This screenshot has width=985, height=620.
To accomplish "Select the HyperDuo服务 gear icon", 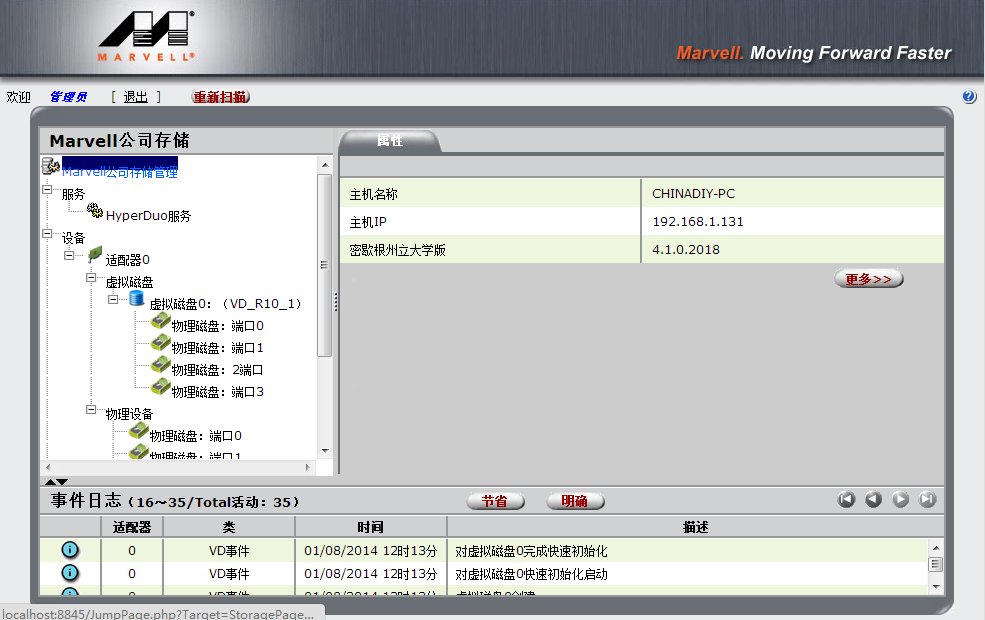I will click(x=95, y=210).
